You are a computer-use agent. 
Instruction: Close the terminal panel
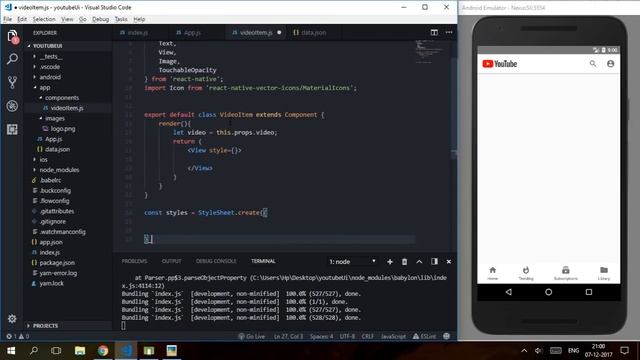coord(449,262)
